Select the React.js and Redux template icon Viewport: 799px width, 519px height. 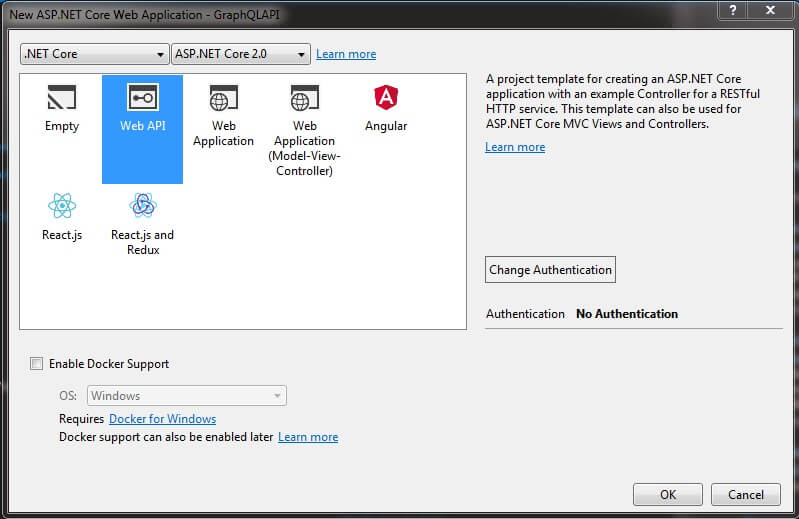pos(142,206)
